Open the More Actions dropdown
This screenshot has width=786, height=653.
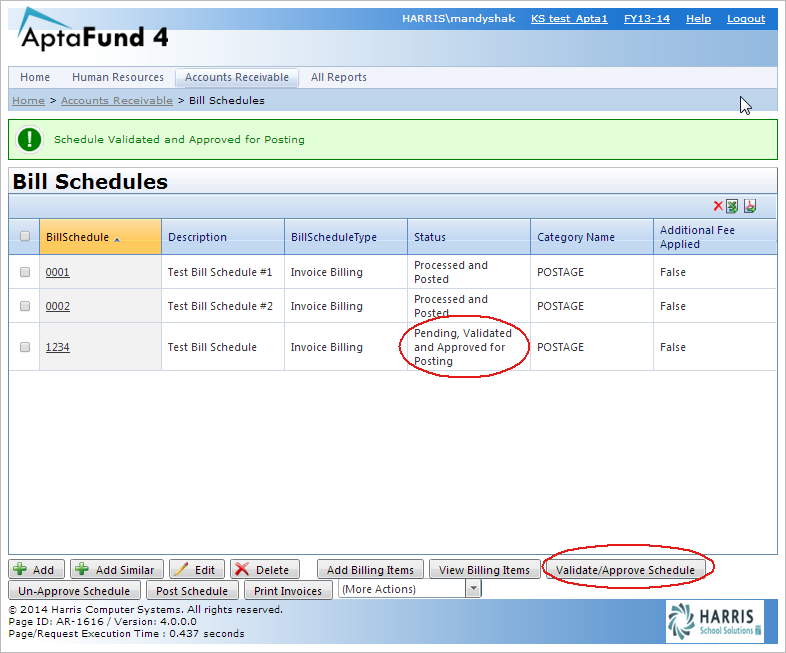(410, 590)
